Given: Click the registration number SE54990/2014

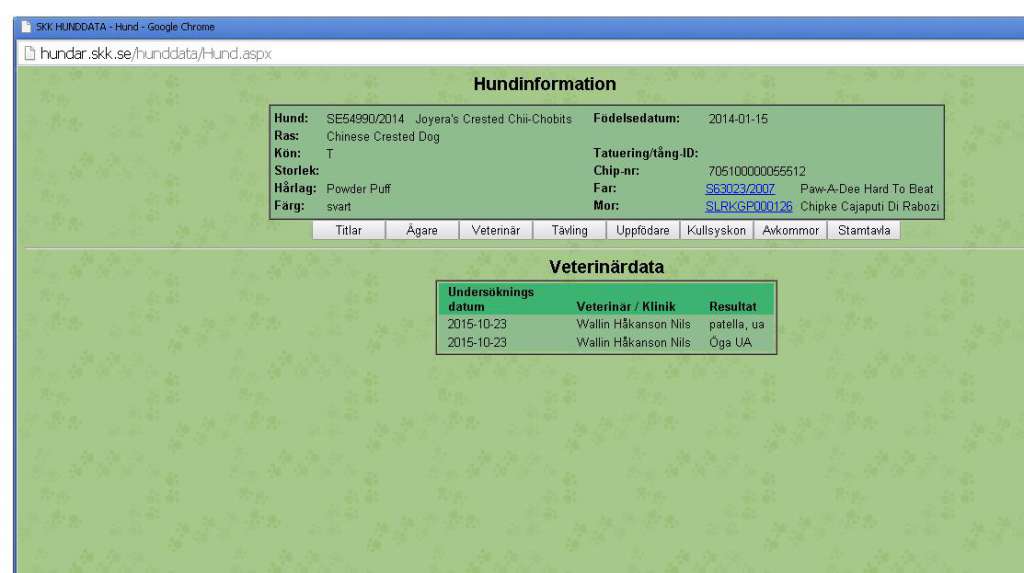Looking at the screenshot, I should click(367, 119).
